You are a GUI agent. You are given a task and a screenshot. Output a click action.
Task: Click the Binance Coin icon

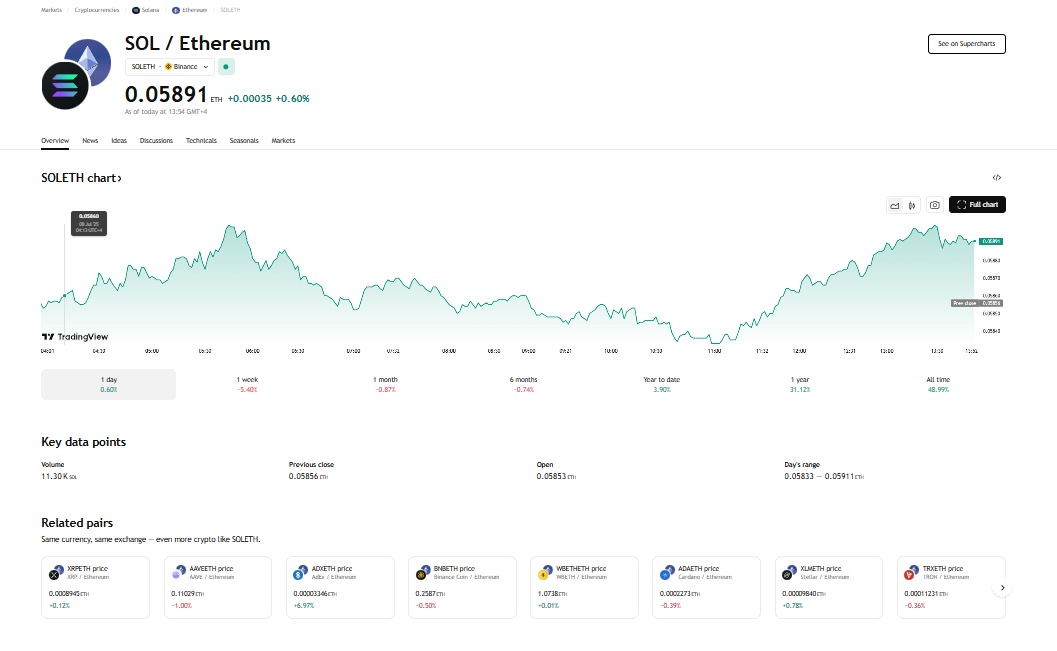click(x=421, y=575)
